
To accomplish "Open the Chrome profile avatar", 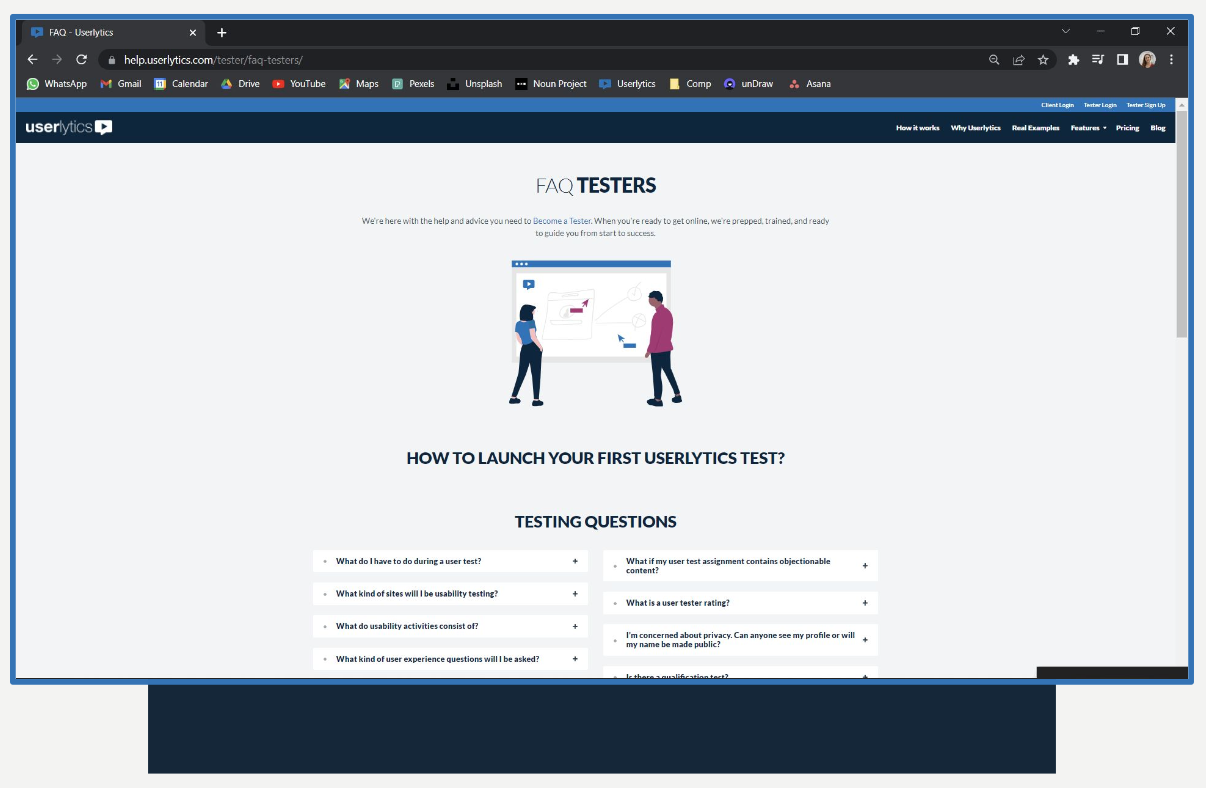I will click(x=1147, y=60).
